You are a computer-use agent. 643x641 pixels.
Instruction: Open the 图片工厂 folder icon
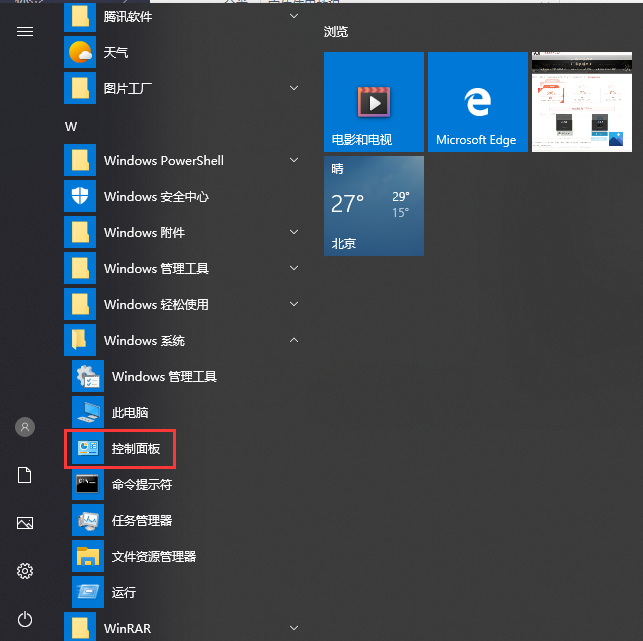click(x=80, y=88)
